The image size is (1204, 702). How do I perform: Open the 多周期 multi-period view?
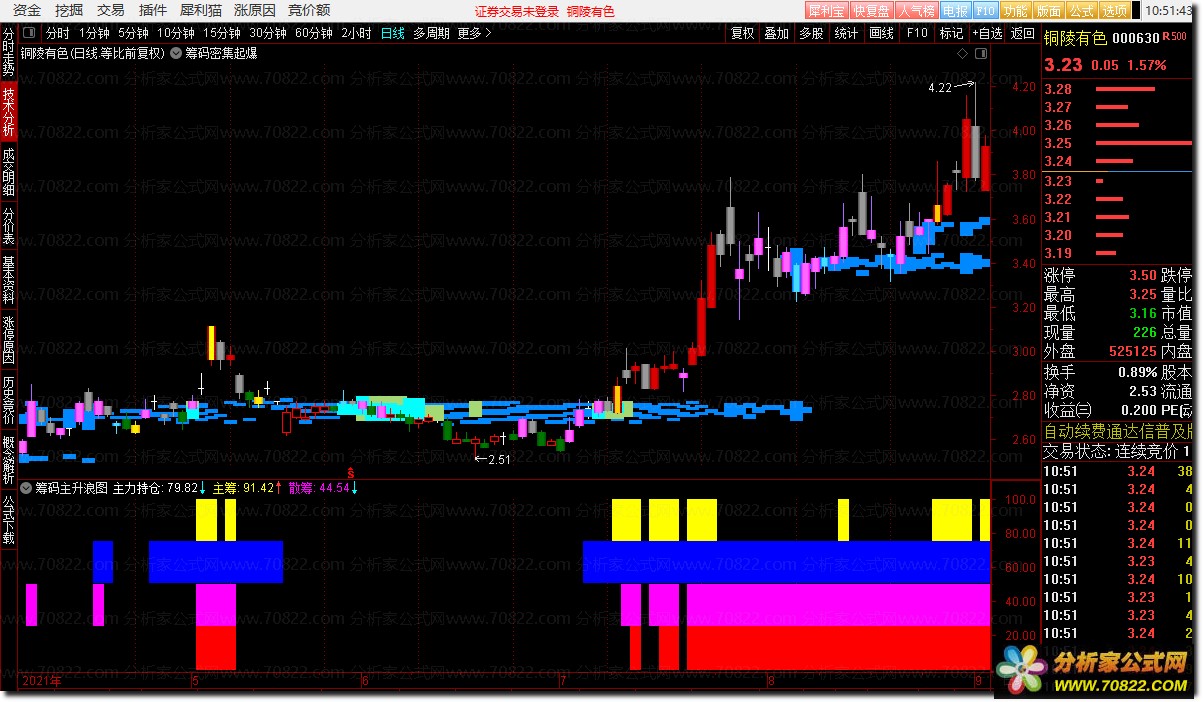pyautogui.click(x=431, y=33)
